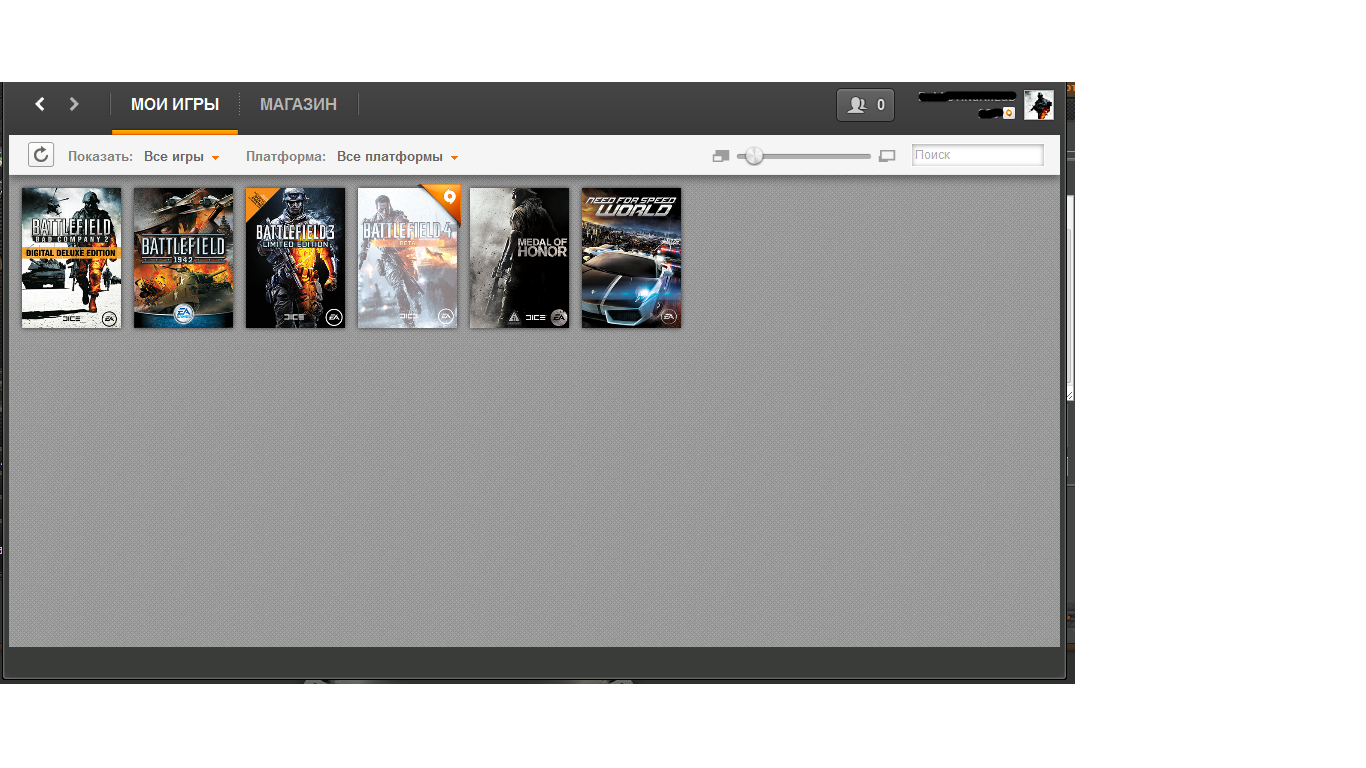
Task: Click the large tiles size icon
Action: pyautogui.click(x=887, y=156)
